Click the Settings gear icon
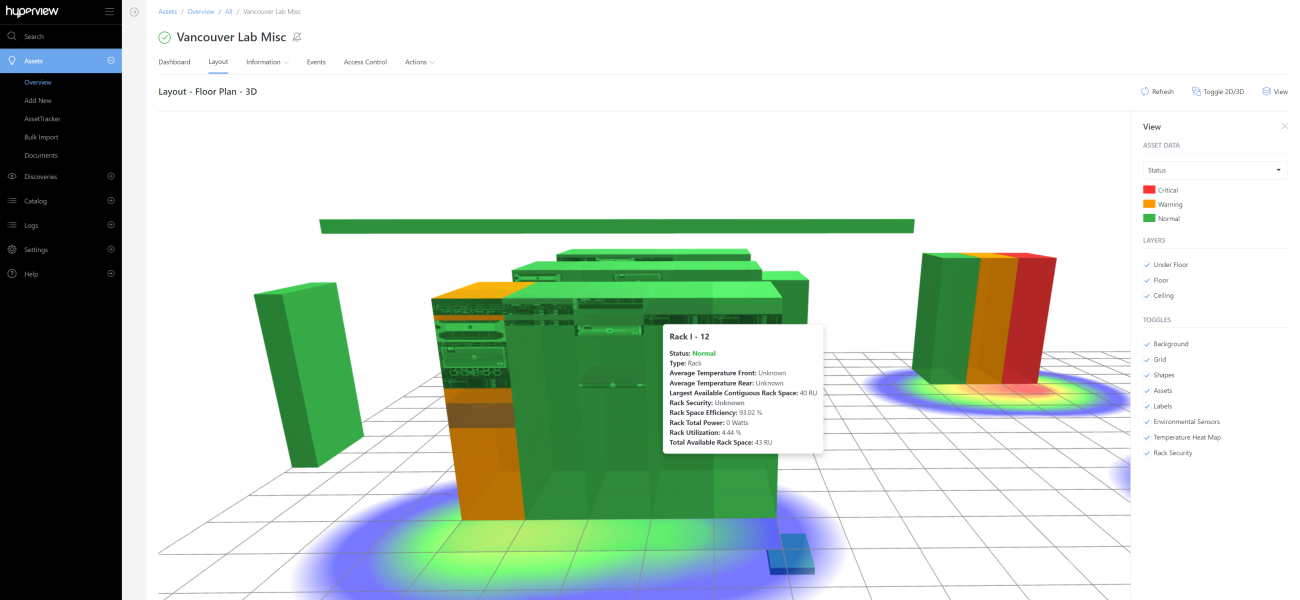 [x=12, y=249]
